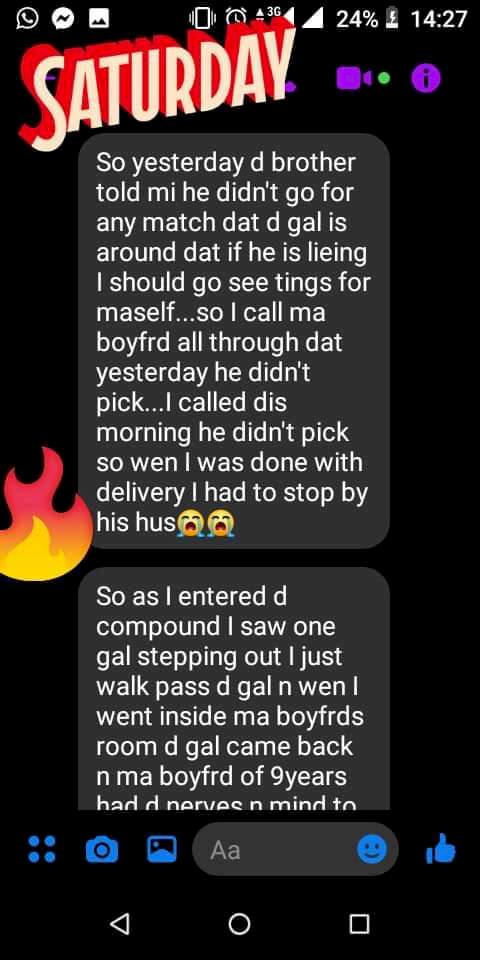Tap message starting 'So yesterday d brother'
This screenshot has width=480, height=960.
click(234, 340)
